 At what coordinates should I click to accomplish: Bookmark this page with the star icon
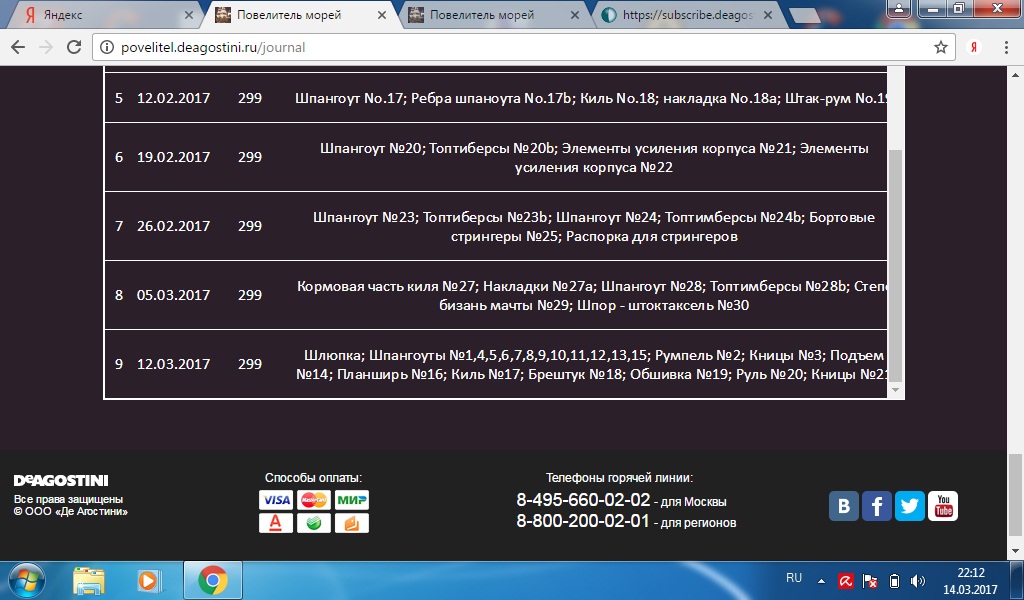pyautogui.click(x=940, y=47)
